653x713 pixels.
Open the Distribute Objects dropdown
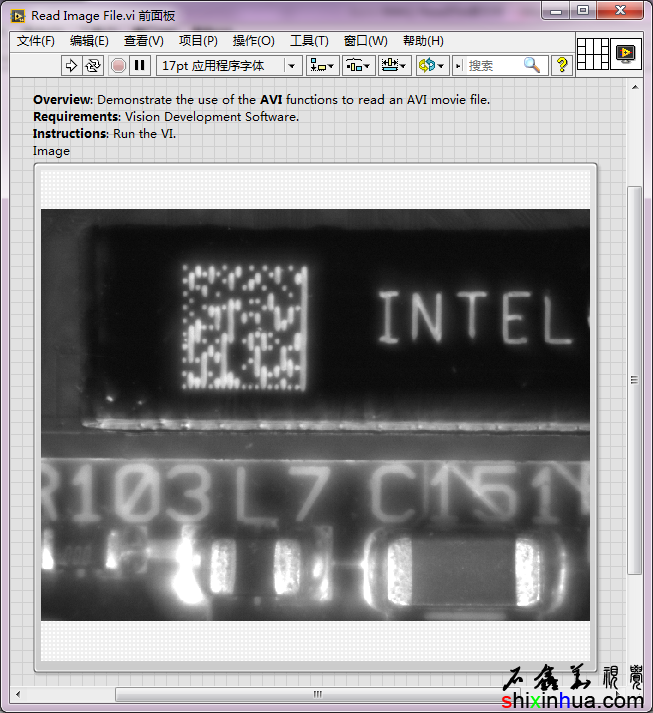coord(358,65)
